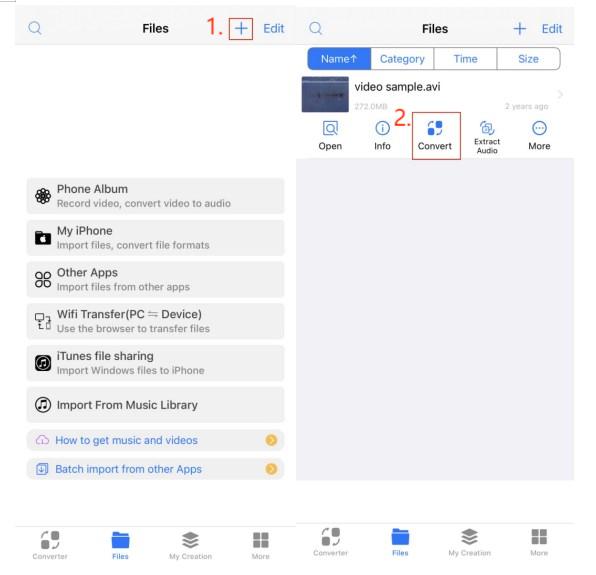Sort files by Time

pyautogui.click(x=465, y=59)
